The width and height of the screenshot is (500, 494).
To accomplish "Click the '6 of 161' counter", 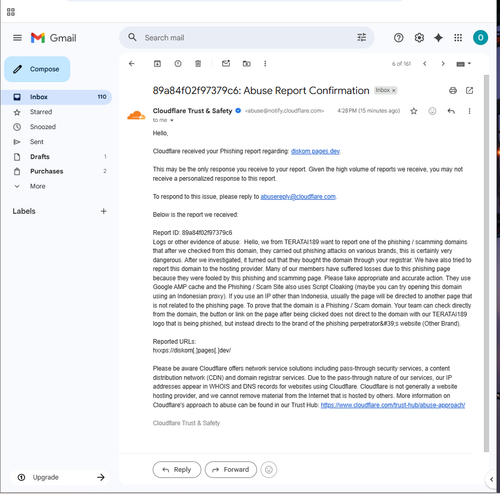I will (401, 64).
